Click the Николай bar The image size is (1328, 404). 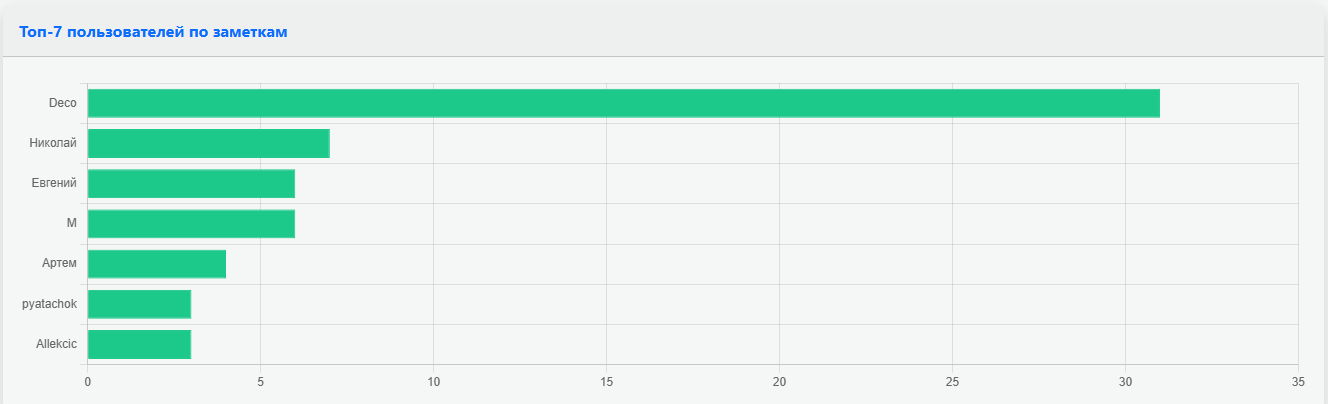point(209,143)
